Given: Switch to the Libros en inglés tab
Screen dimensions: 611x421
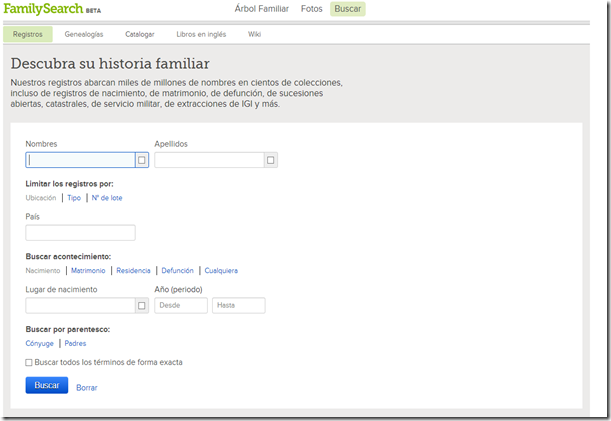Looking at the screenshot, I should tap(201, 34).
